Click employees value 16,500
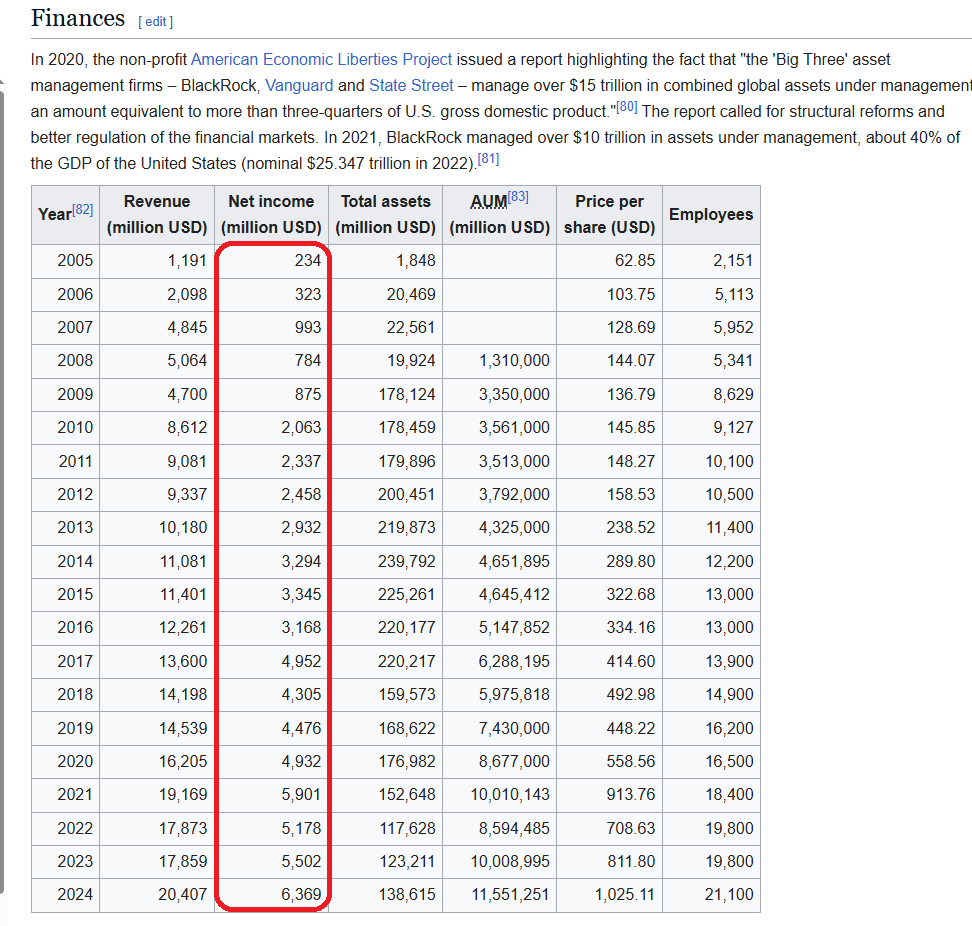 tap(730, 761)
